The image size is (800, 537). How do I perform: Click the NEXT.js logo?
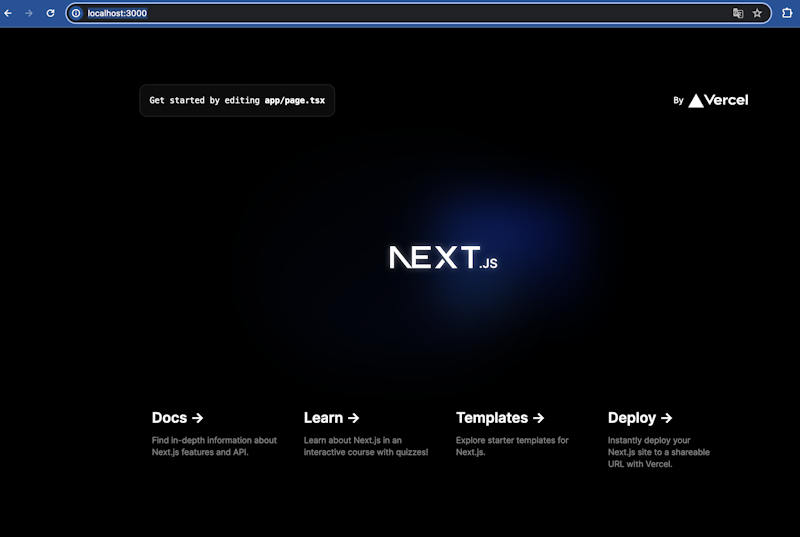coord(443,257)
